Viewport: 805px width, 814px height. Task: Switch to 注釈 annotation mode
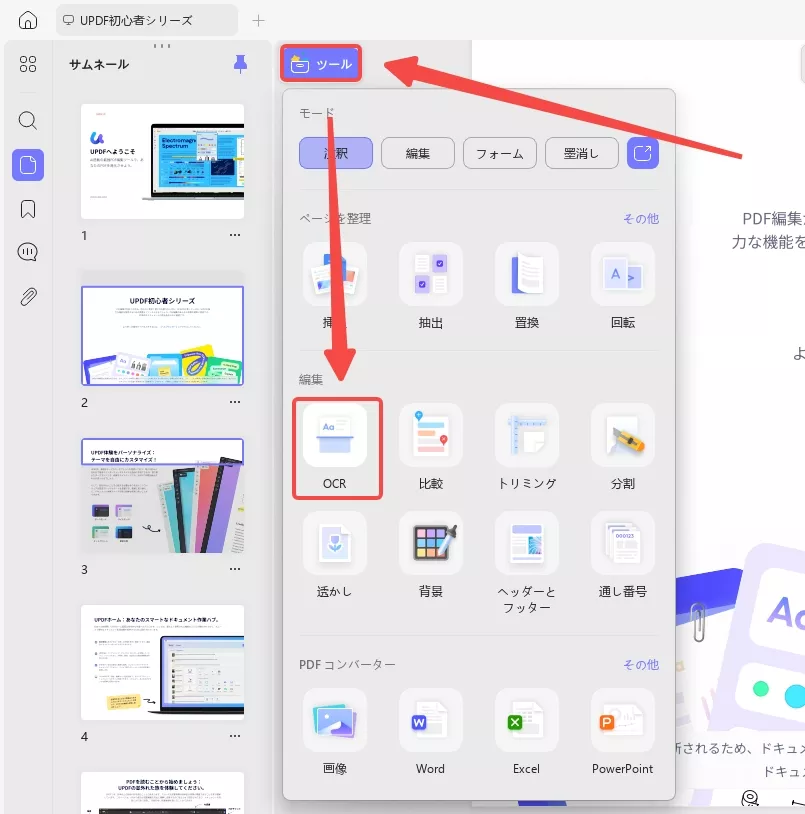(336, 153)
